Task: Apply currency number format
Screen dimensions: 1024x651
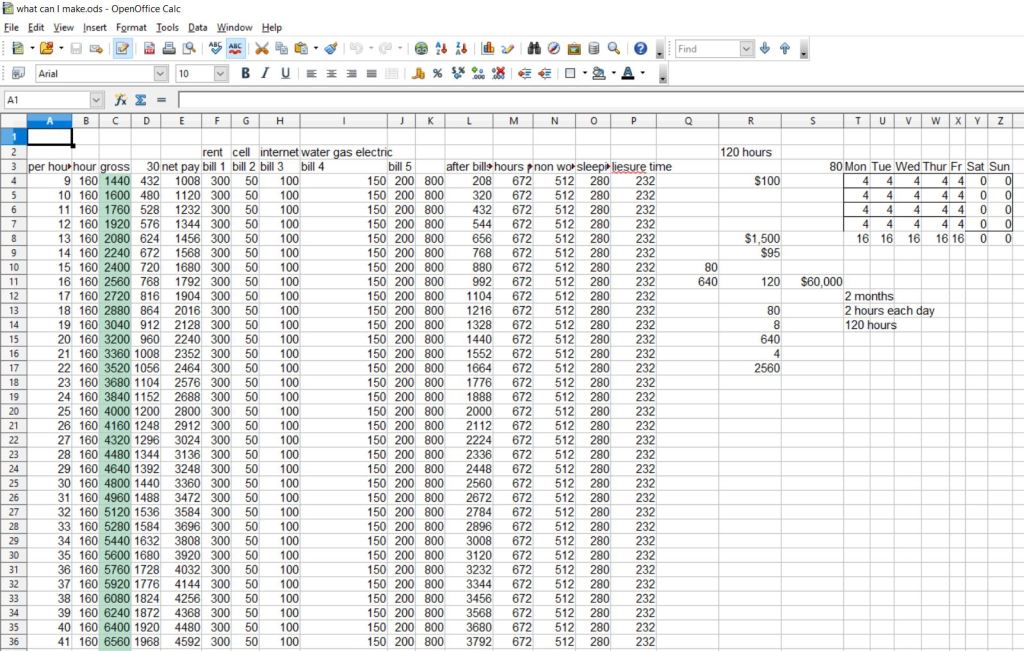Action: pyautogui.click(x=419, y=73)
